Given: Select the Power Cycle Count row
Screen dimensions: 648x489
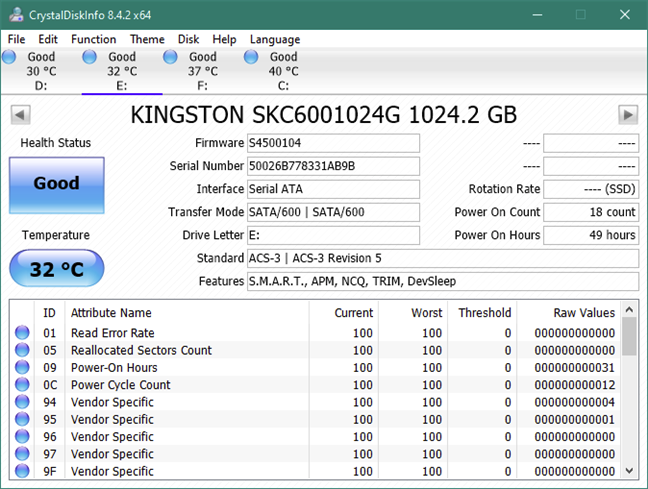Looking at the screenshot, I should 315,385.
